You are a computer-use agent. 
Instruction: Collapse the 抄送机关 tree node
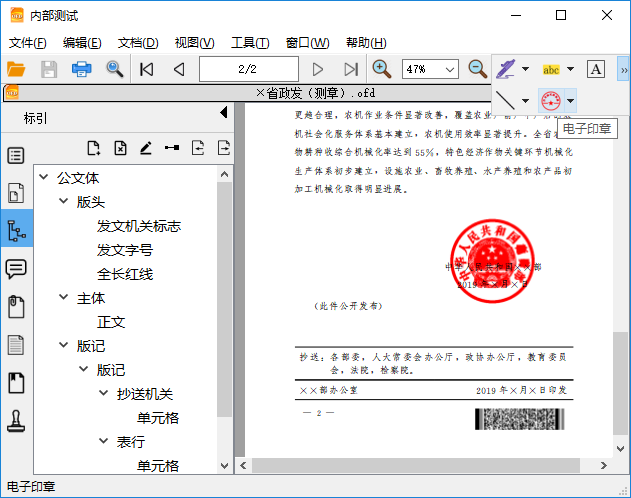(104, 394)
